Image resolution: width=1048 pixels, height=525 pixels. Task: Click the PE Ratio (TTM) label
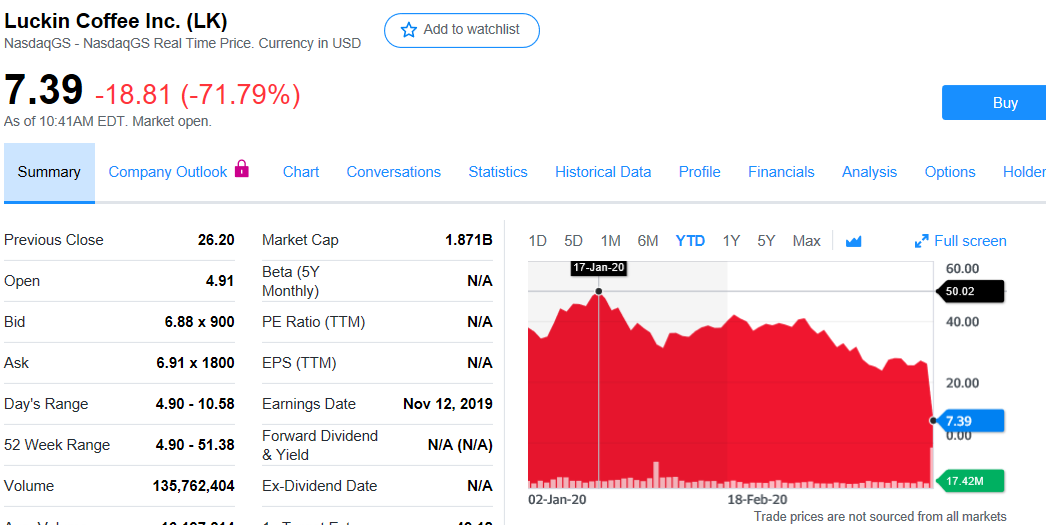click(313, 322)
